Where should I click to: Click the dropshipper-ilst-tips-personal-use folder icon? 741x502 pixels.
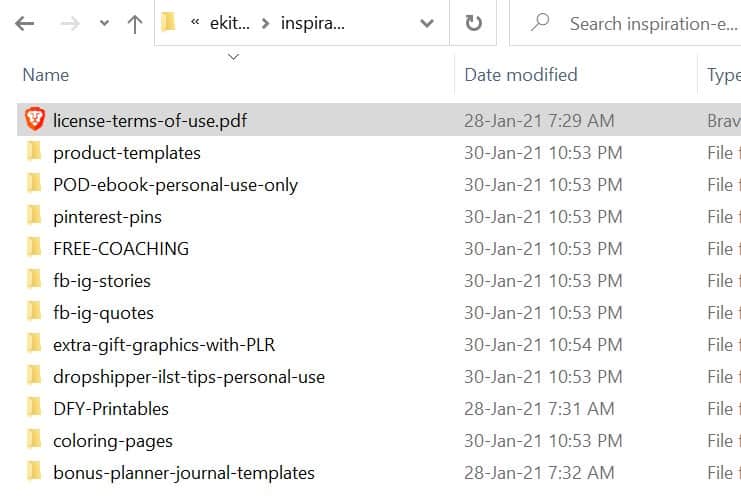point(34,375)
